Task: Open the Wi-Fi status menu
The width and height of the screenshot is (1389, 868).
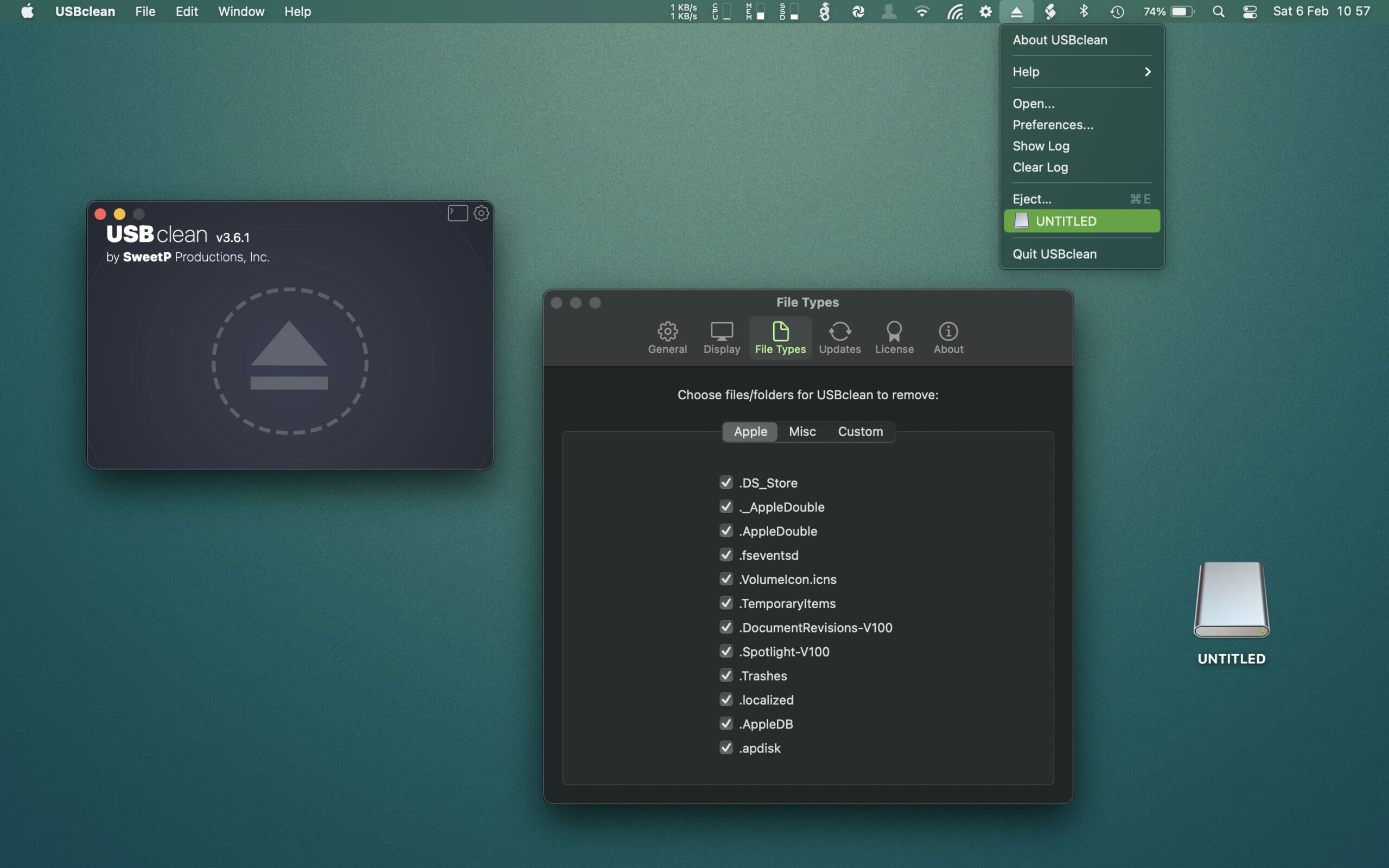Action: 921,11
